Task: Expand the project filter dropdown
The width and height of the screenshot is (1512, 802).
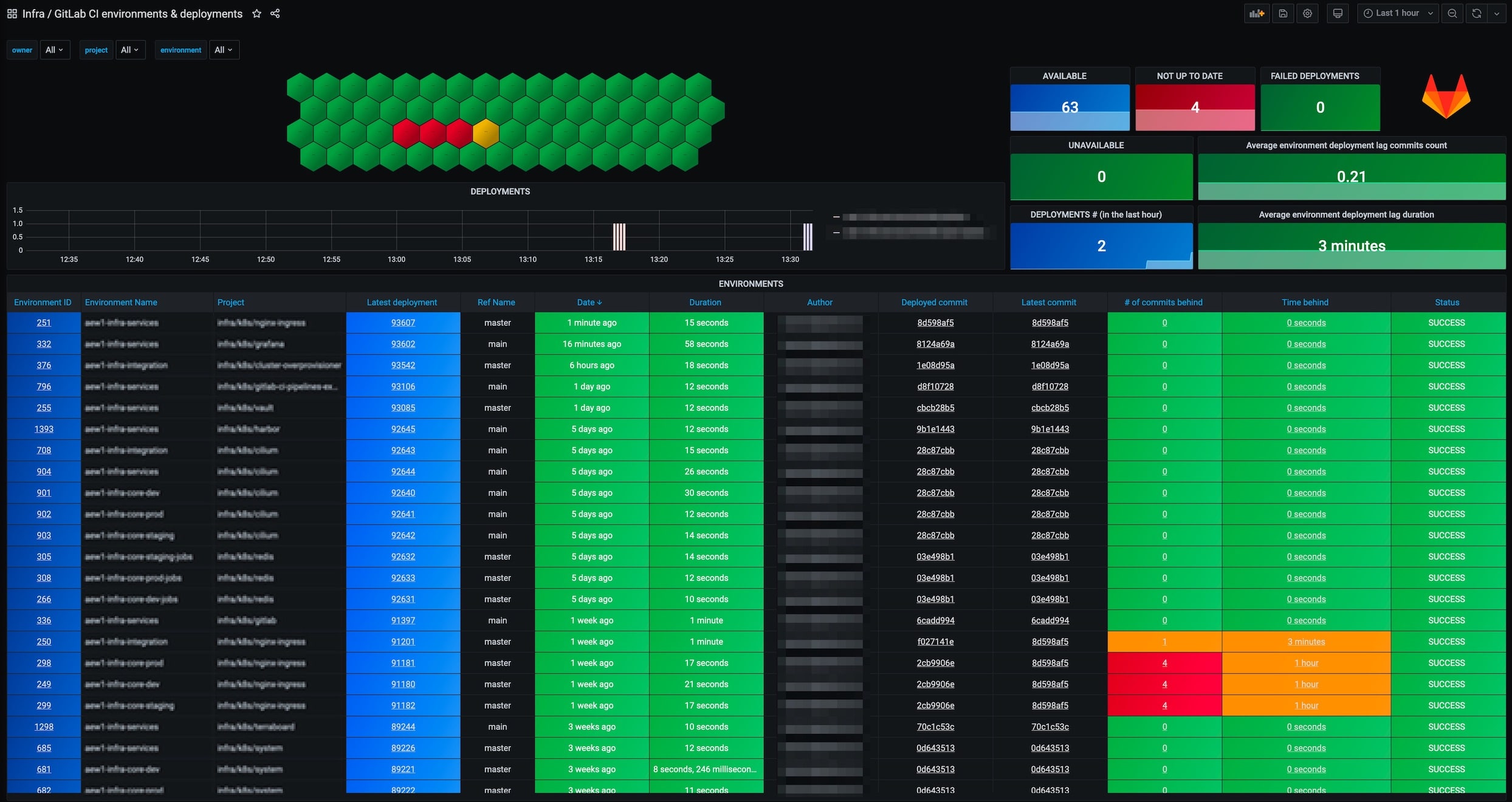Action: (130, 50)
